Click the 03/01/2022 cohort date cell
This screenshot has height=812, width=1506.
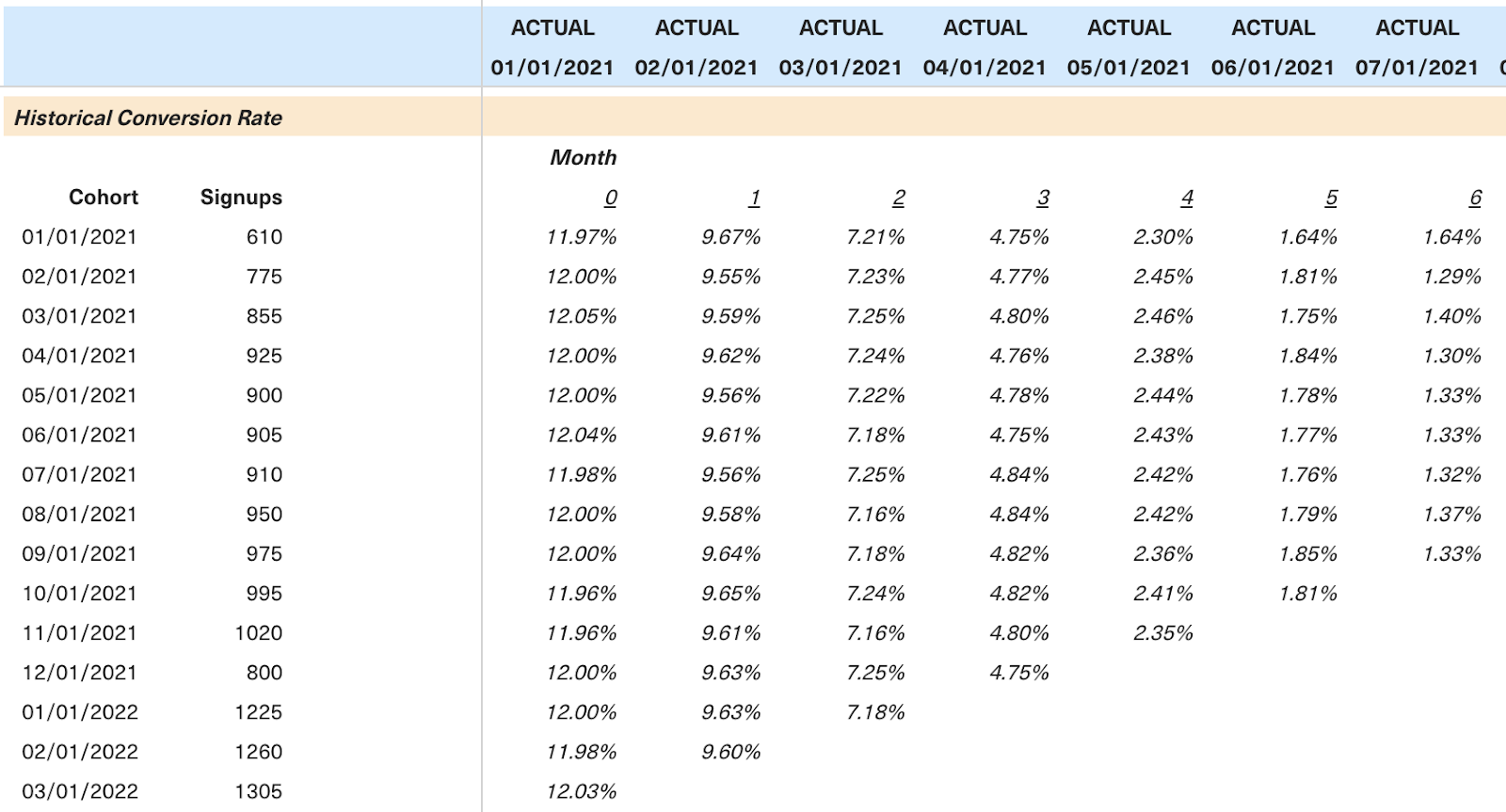click(80, 791)
